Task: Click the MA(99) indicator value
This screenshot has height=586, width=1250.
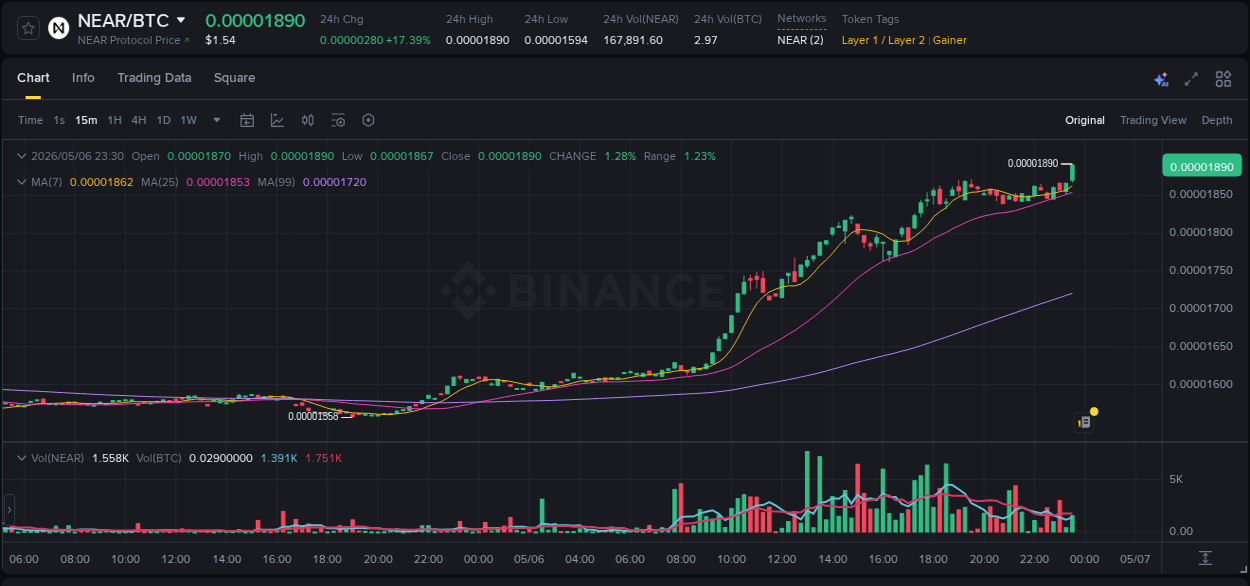Action: (x=334, y=182)
